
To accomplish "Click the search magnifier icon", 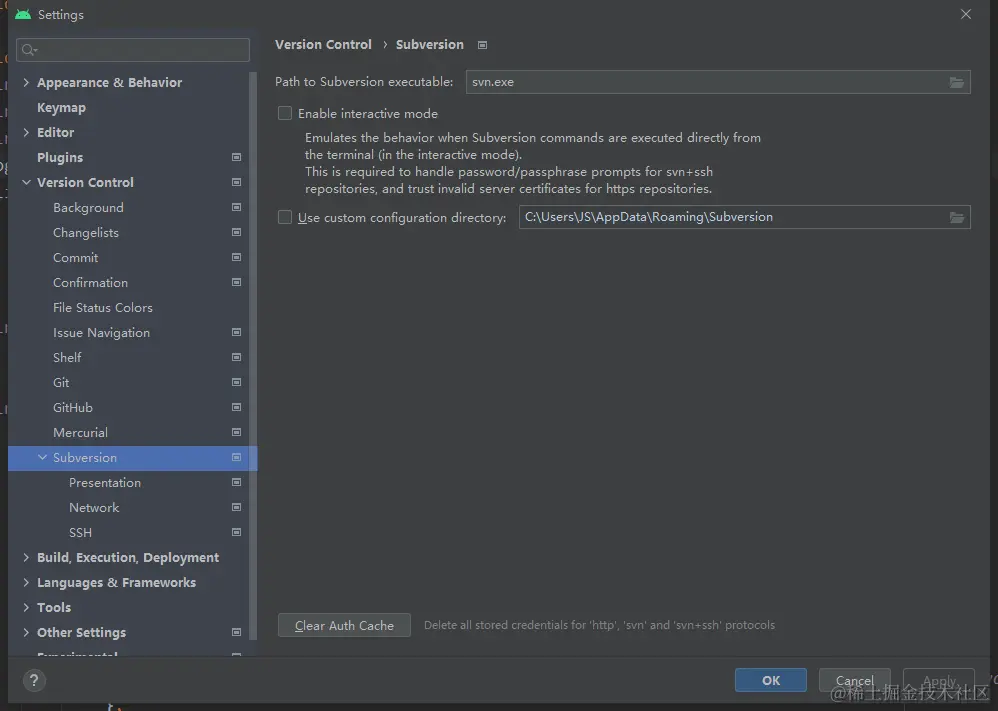I will click(29, 50).
